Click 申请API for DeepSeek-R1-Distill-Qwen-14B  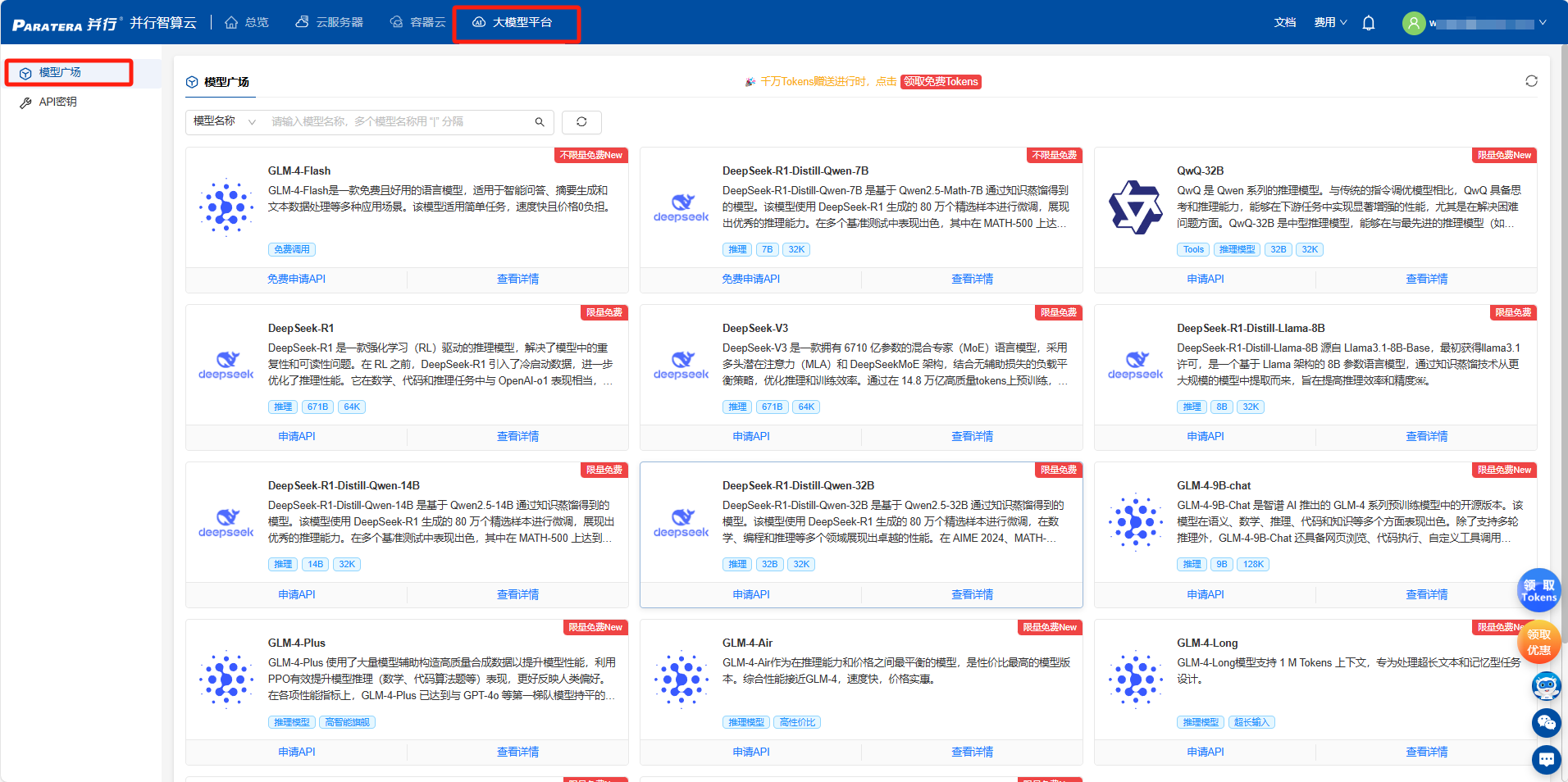[x=296, y=594]
